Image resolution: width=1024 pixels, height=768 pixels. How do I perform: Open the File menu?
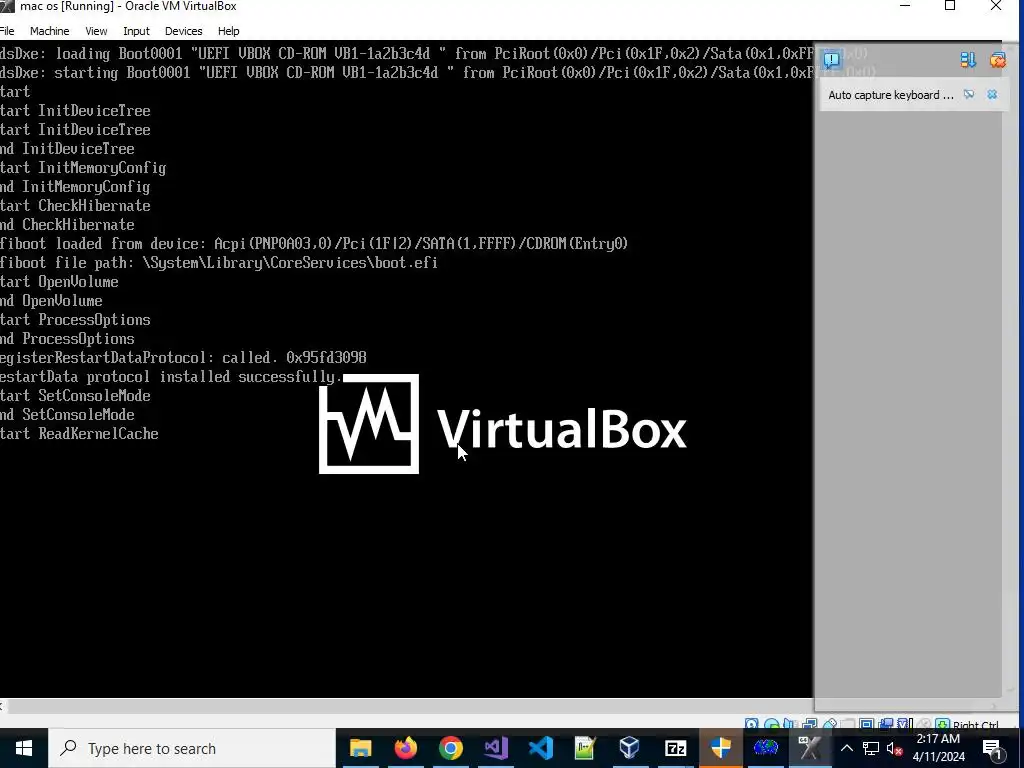[7, 31]
